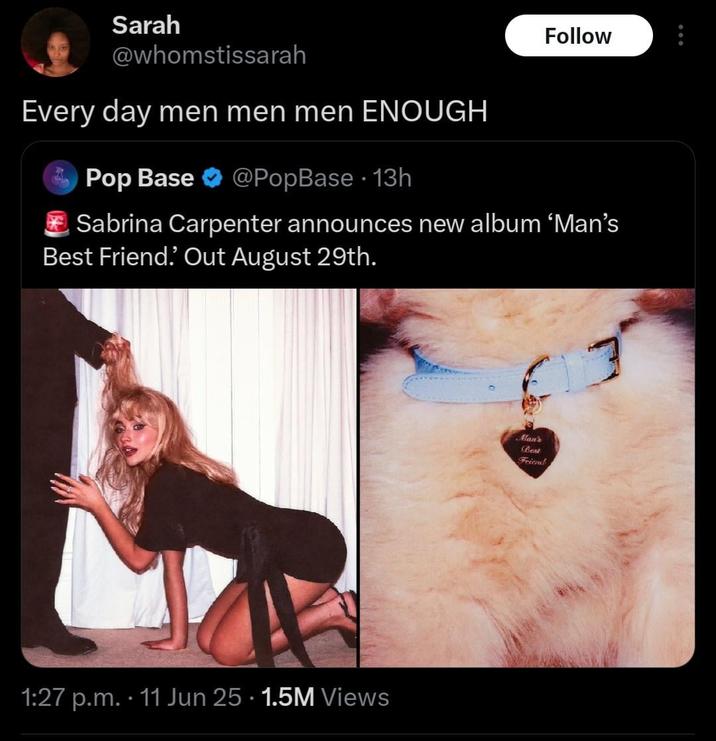Open the Sarah display name link
716x741 pixels.
[x=146, y=25]
